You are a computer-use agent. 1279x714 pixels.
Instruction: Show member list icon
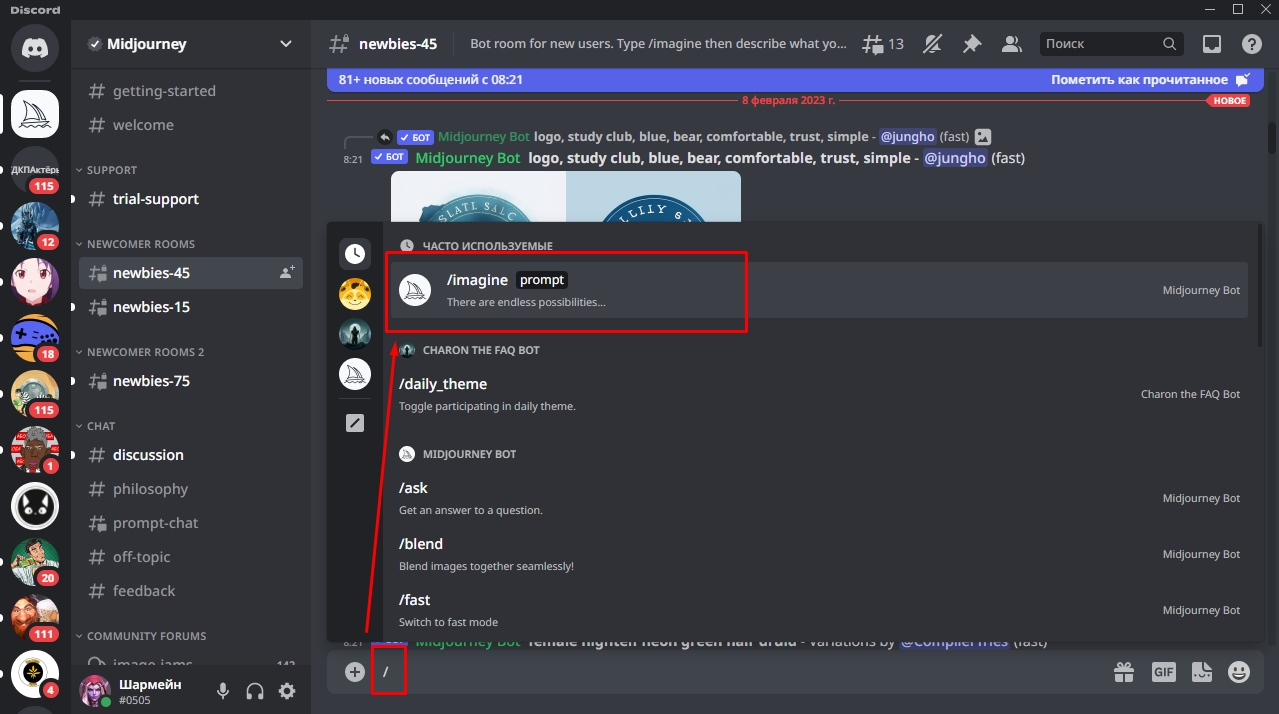[x=1011, y=44]
